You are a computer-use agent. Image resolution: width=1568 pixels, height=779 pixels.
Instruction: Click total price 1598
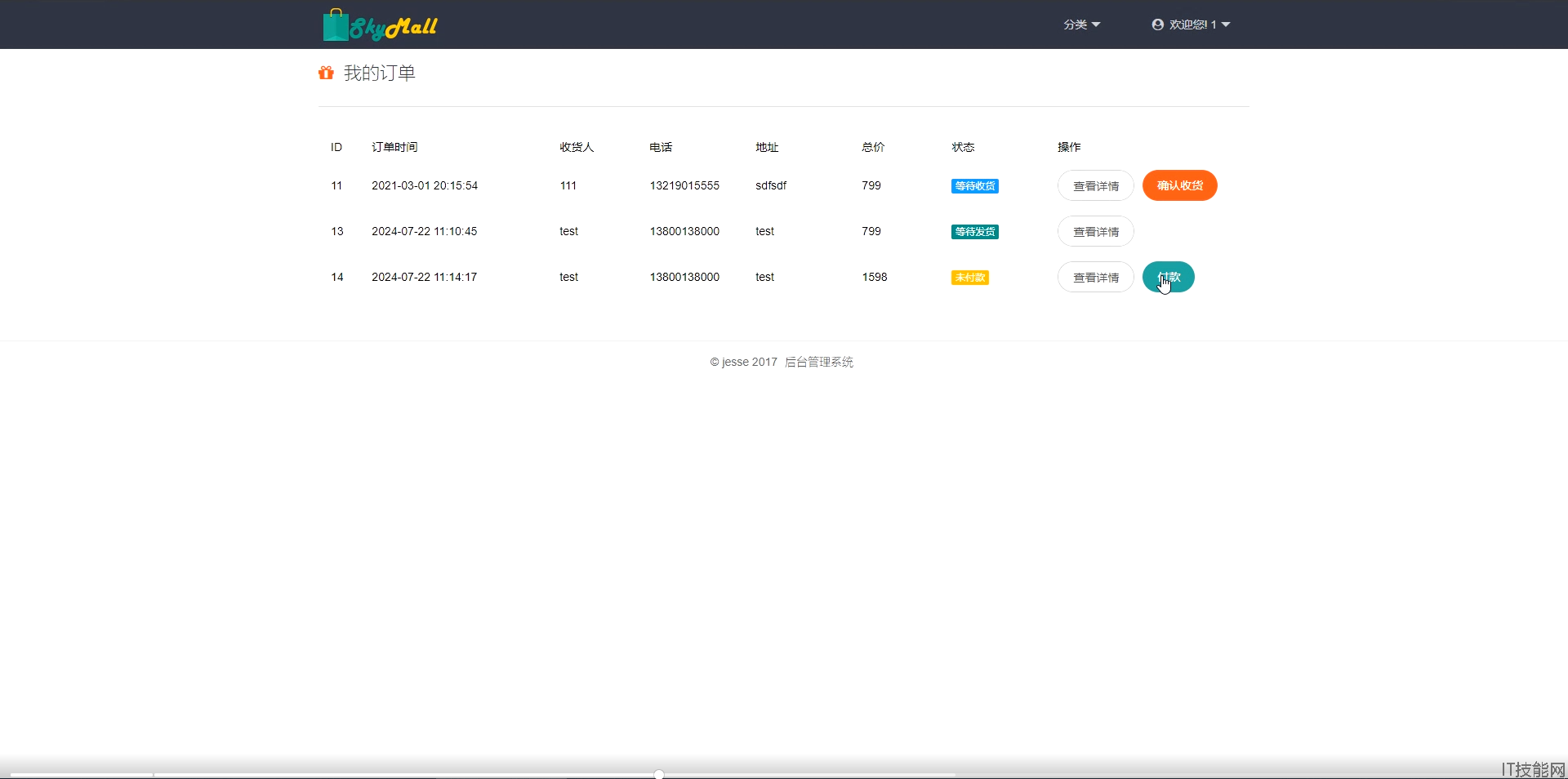coord(875,277)
